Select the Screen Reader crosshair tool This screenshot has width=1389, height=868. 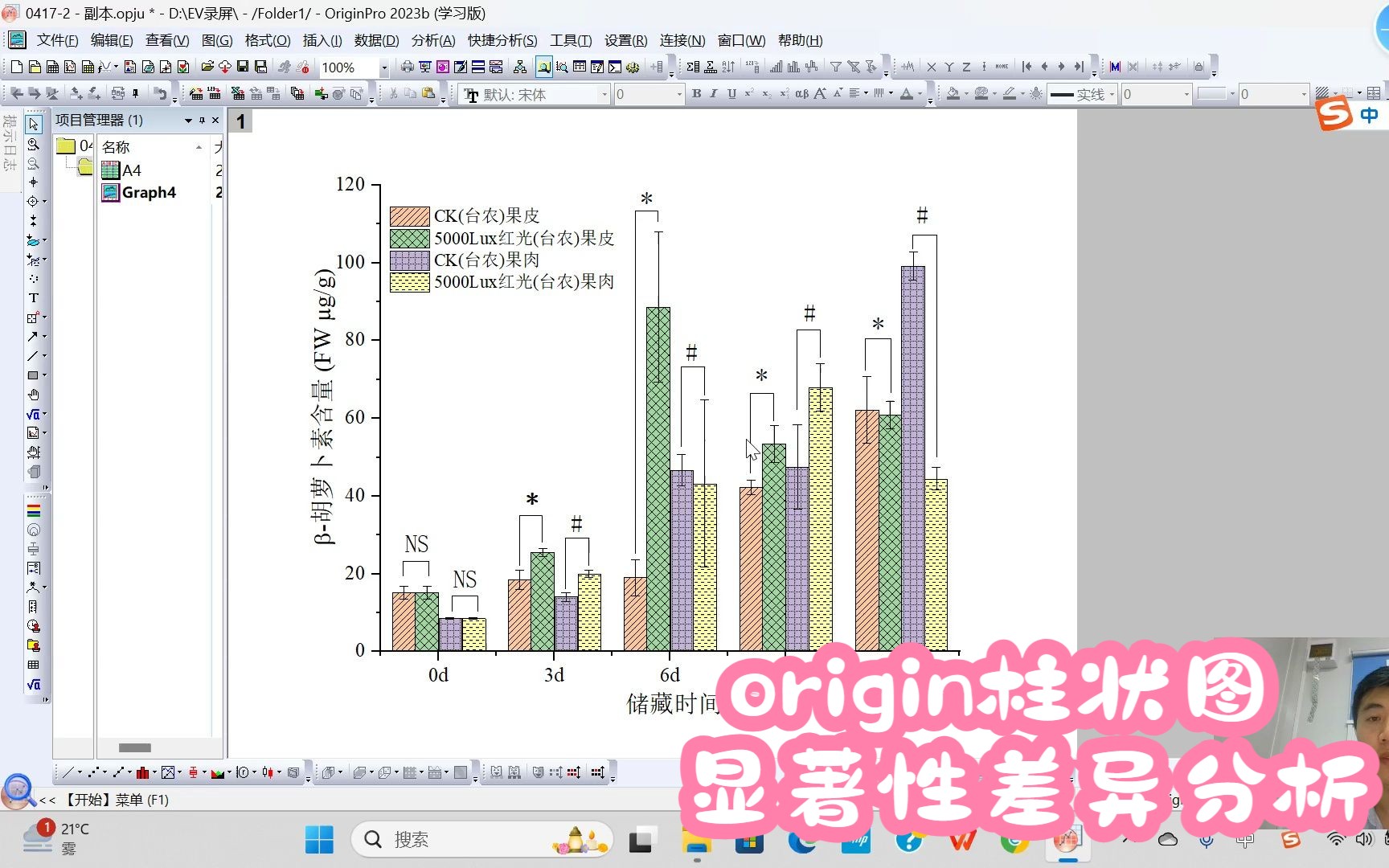[33, 182]
